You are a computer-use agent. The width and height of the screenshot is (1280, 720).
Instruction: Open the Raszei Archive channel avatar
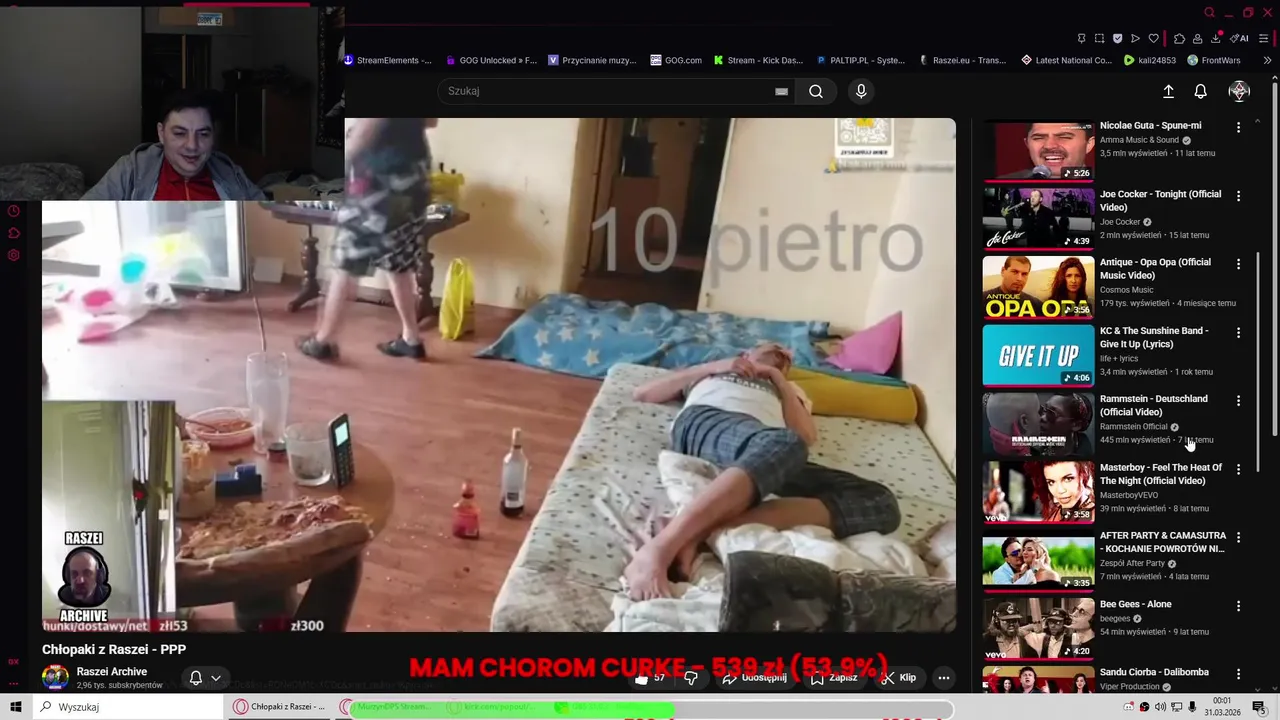point(55,677)
